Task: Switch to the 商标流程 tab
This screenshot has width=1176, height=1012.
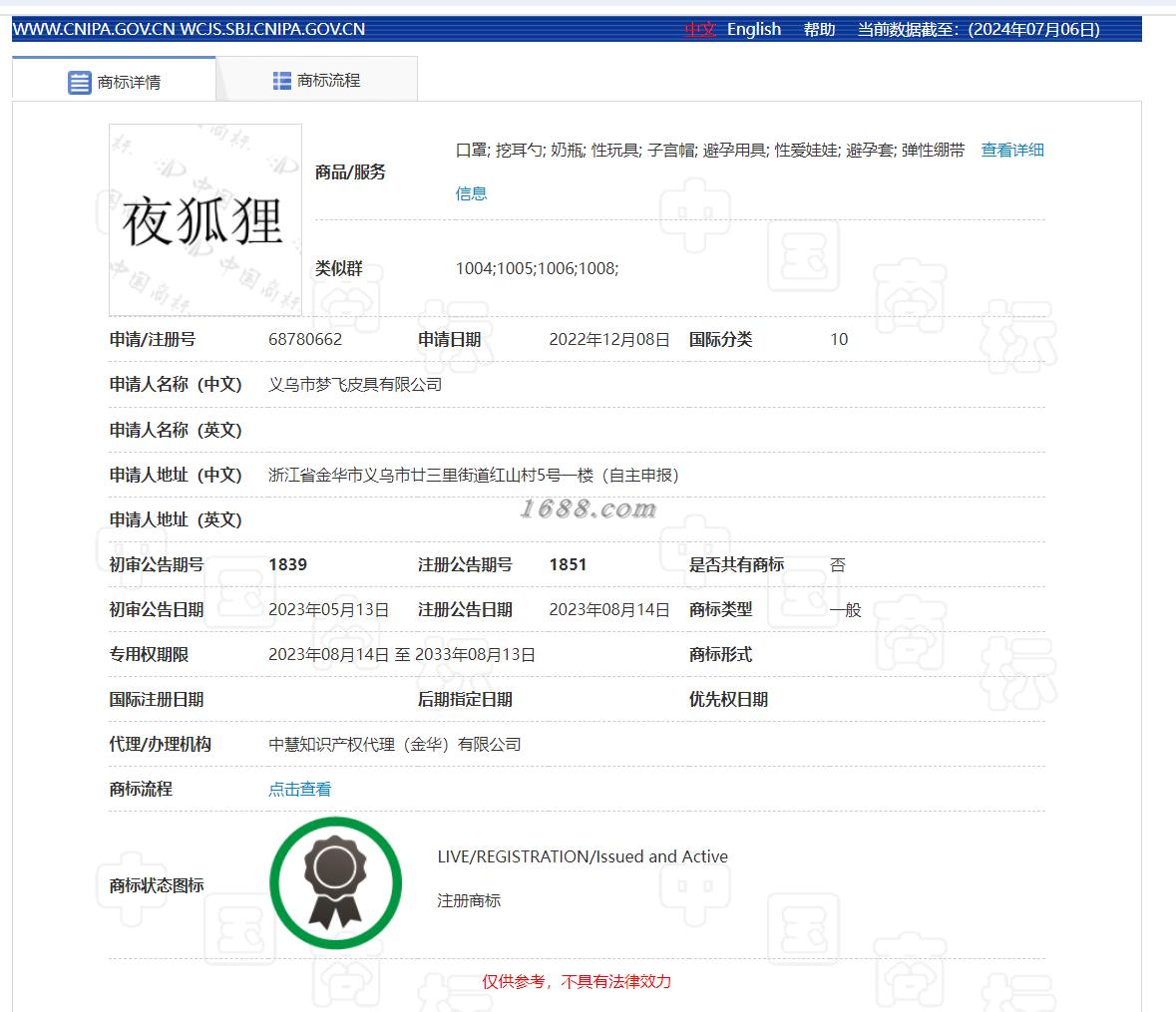Action: pos(316,80)
